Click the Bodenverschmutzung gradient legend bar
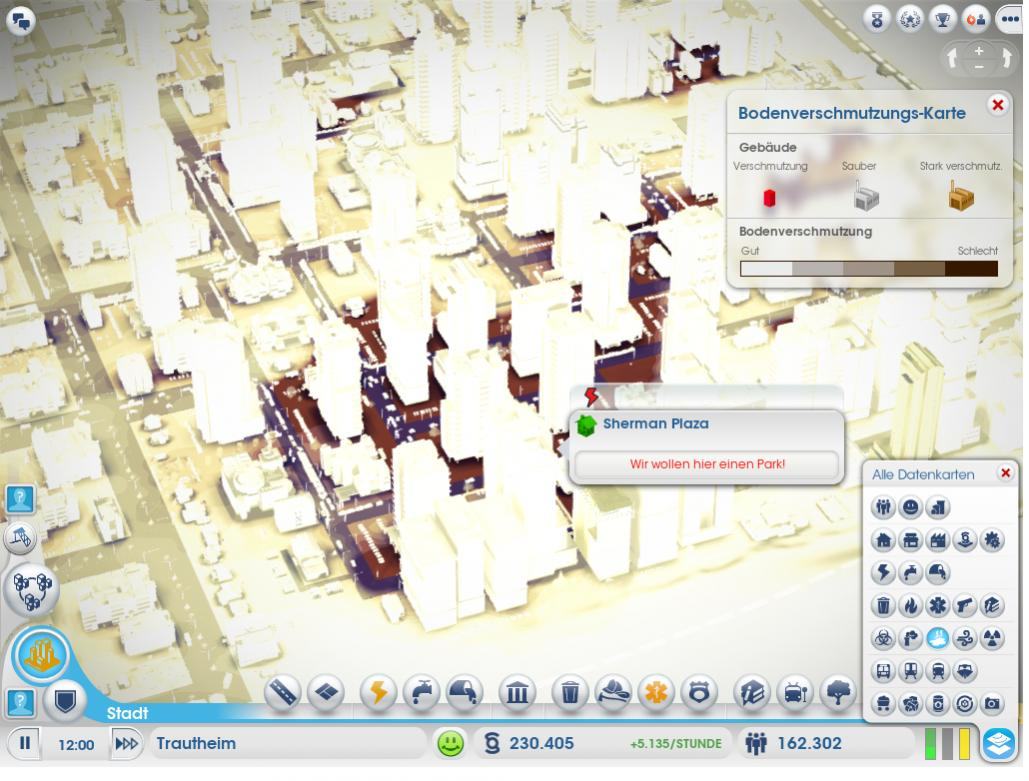 869,268
